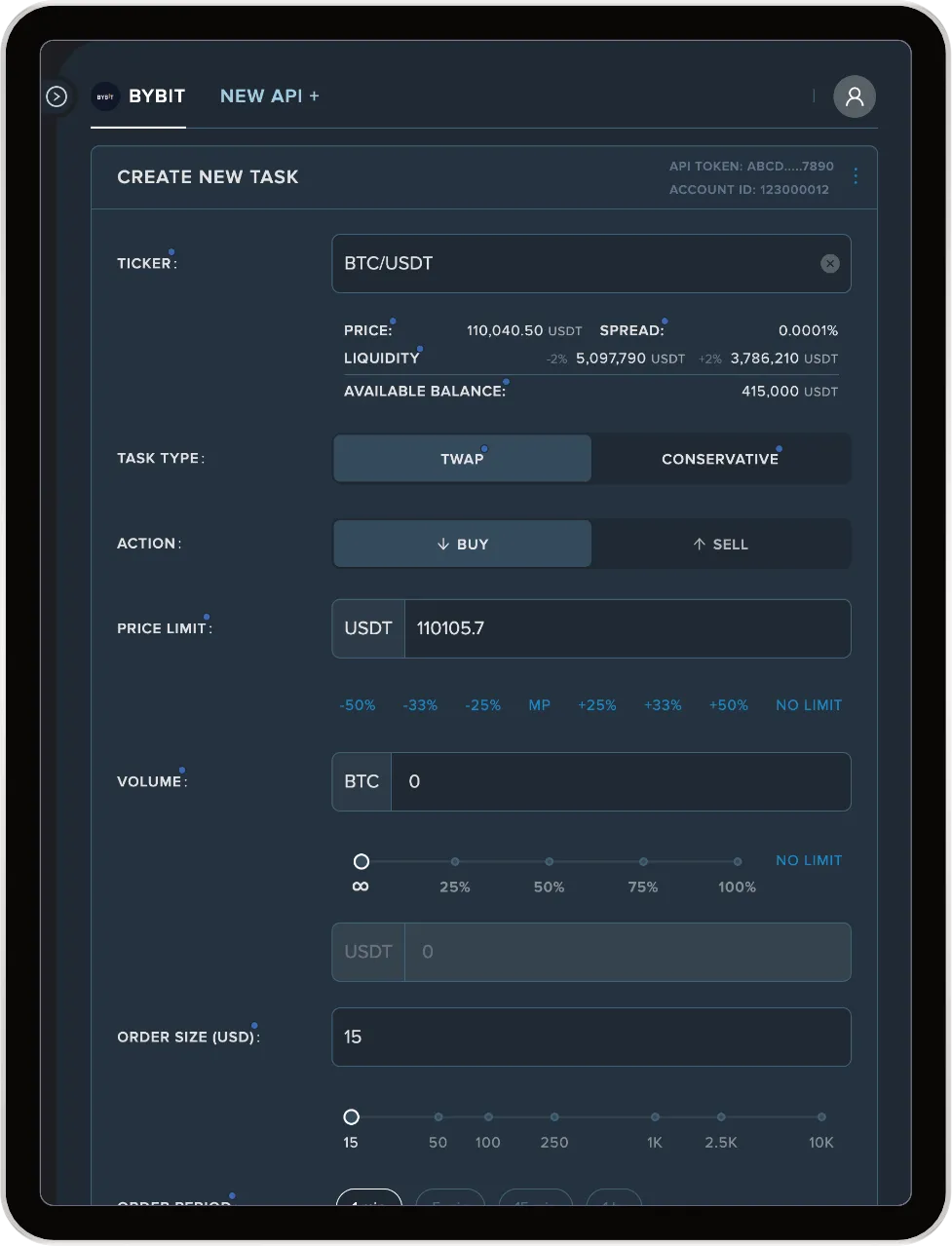Set price limit to MP
The image size is (952, 1246).
click(x=539, y=704)
